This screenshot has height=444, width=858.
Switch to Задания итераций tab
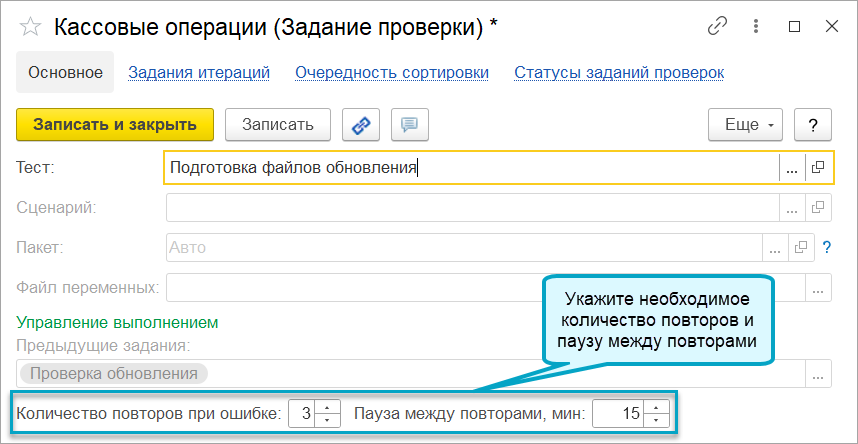click(x=199, y=72)
